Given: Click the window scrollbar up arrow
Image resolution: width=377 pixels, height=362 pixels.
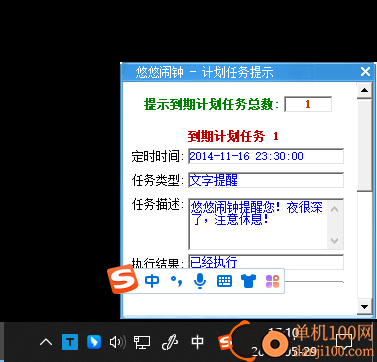Looking at the screenshot, I should 365,90.
